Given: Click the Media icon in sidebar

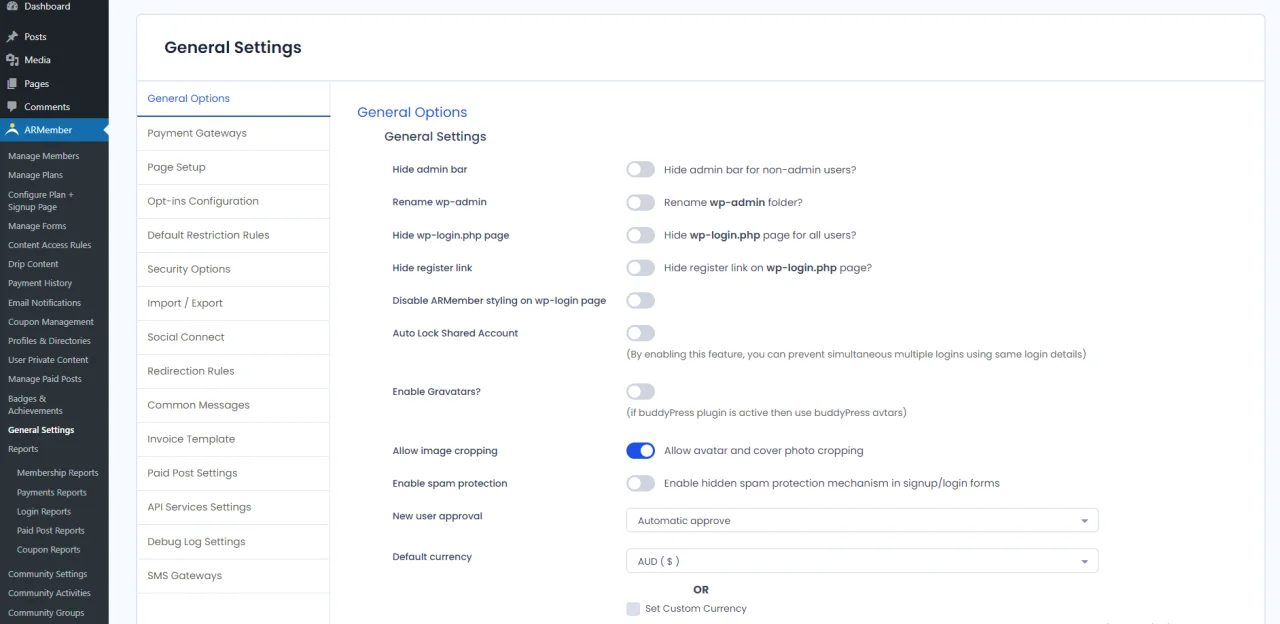Looking at the screenshot, I should pos(12,60).
